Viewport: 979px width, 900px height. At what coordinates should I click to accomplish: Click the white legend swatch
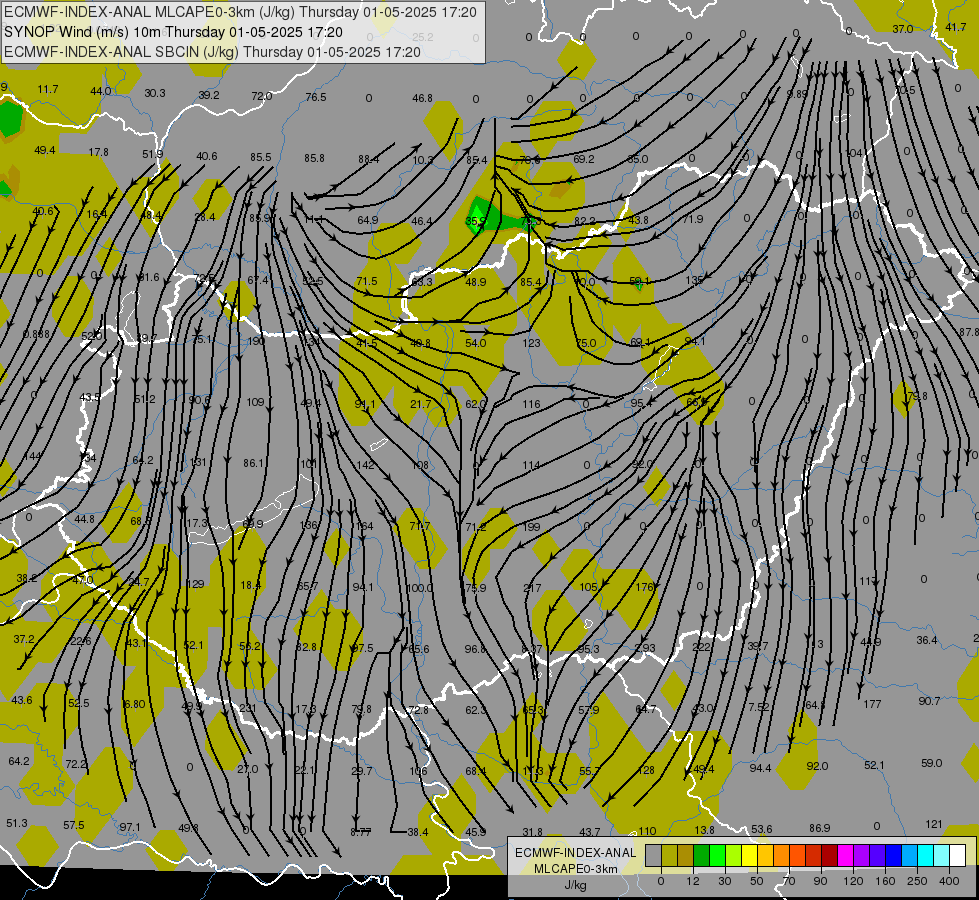[x=958, y=855]
